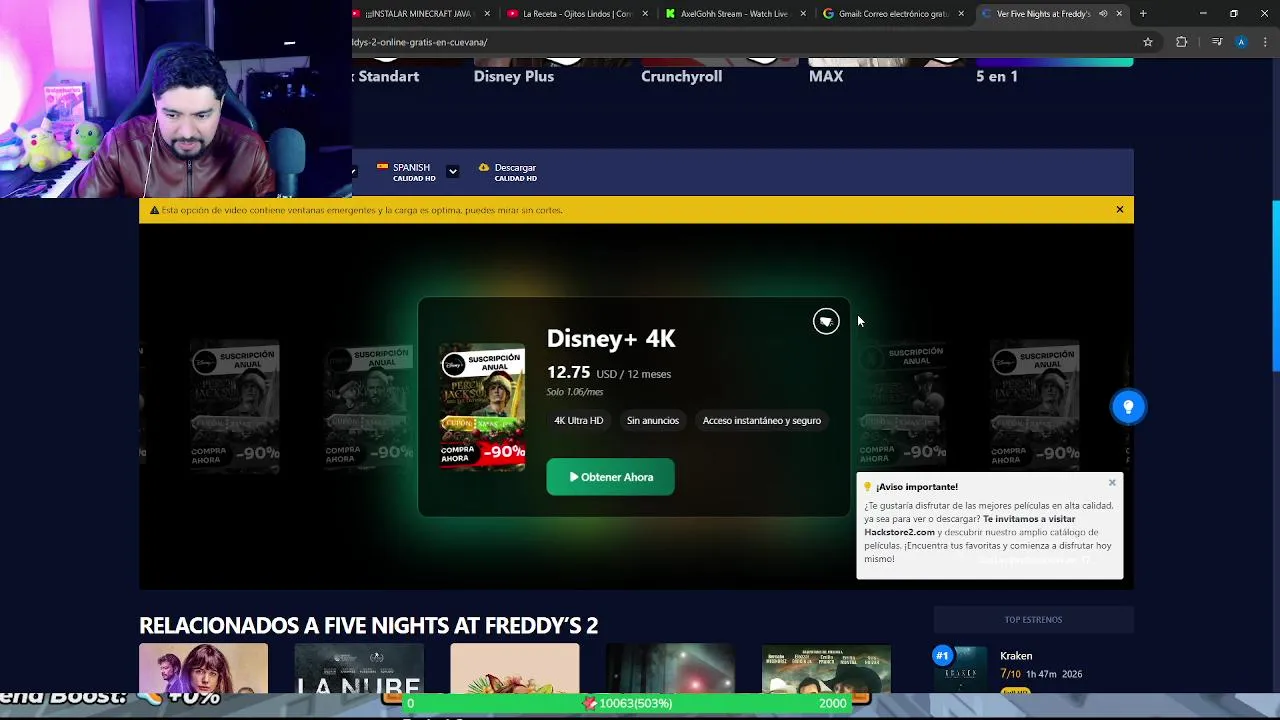Expand the dropdown arrow next to SPANISH
Screen dimensions: 1280x720
click(x=452, y=171)
